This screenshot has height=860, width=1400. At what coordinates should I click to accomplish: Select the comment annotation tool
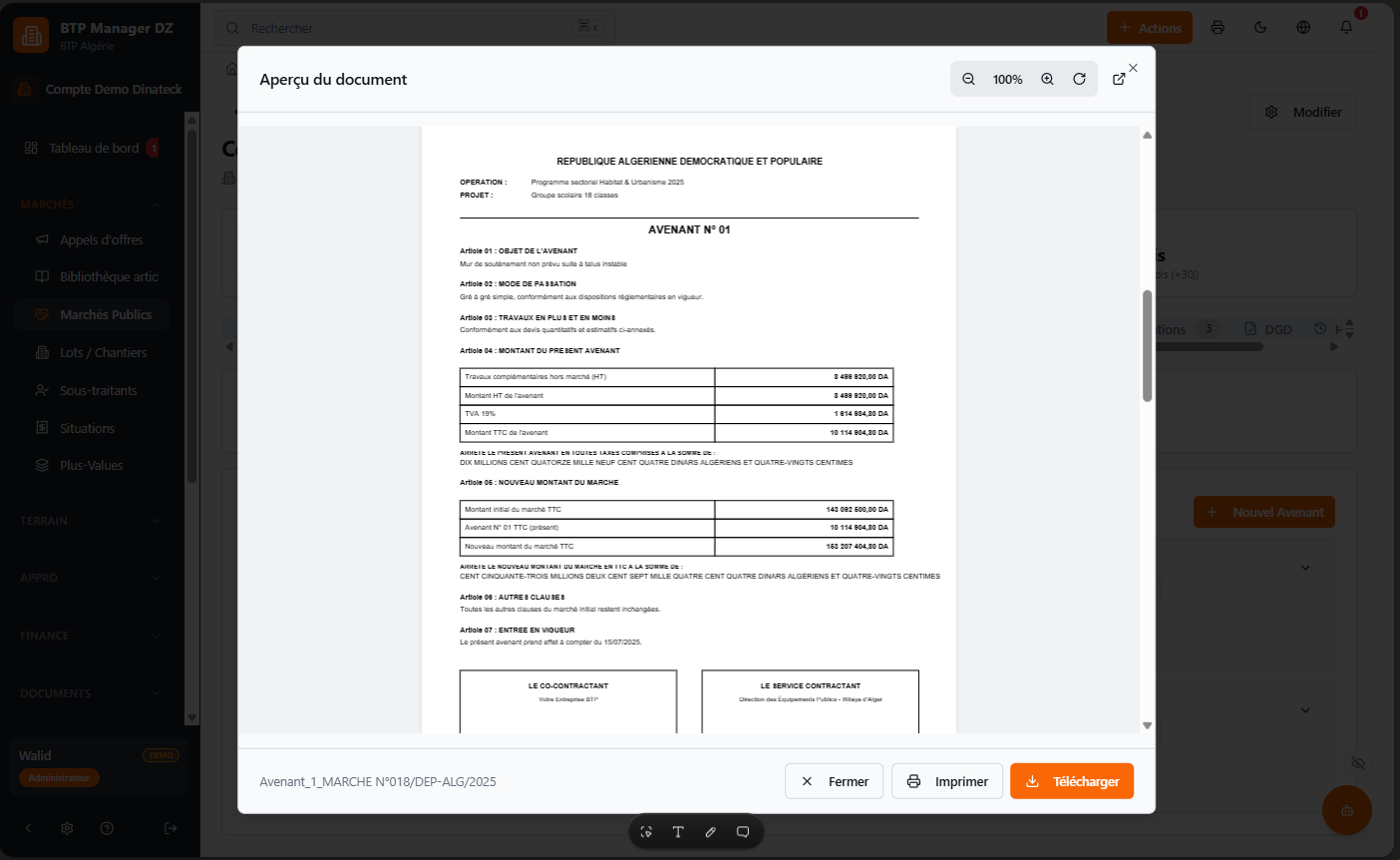(x=743, y=832)
